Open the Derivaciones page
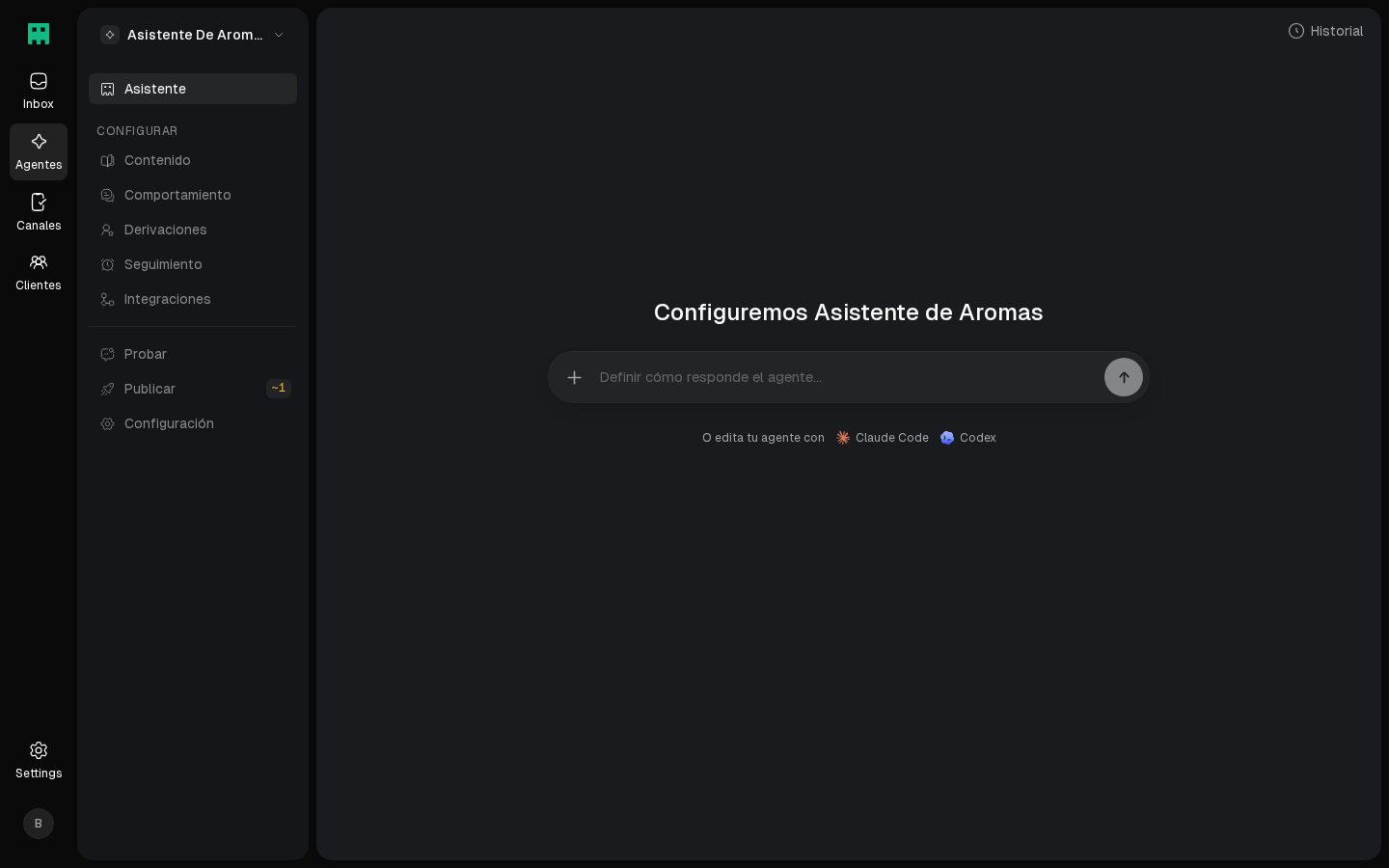The height and width of the screenshot is (868, 1389). click(x=193, y=230)
